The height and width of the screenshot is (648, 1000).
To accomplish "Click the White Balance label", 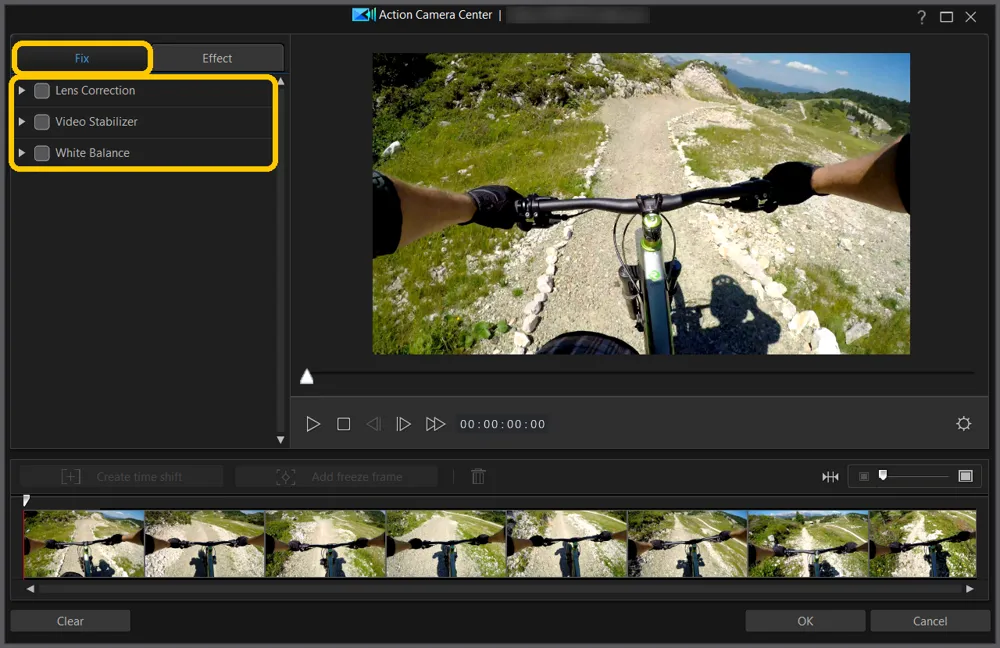I will [x=92, y=152].
